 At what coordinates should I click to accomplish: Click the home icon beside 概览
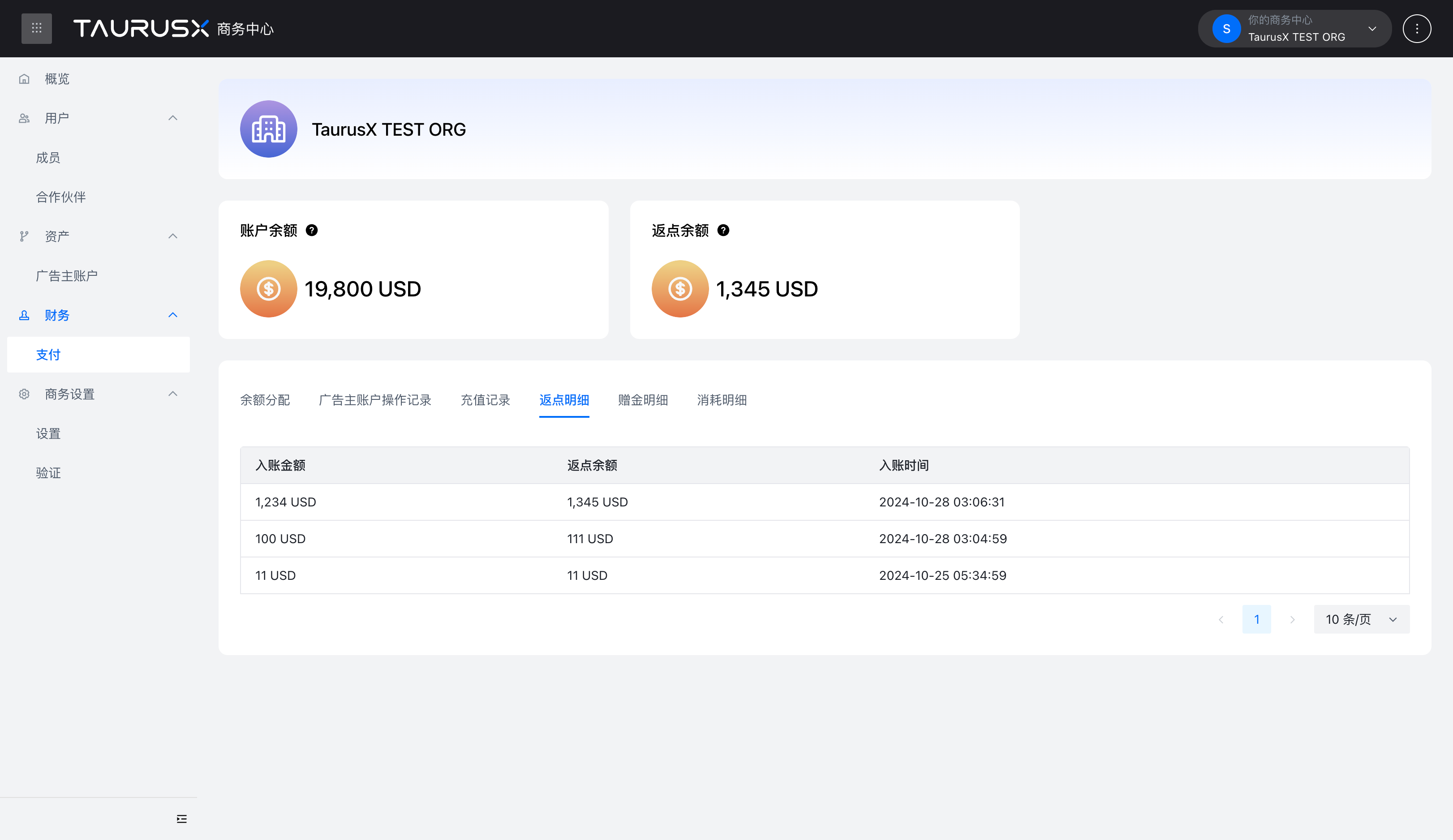coord(24,79)
